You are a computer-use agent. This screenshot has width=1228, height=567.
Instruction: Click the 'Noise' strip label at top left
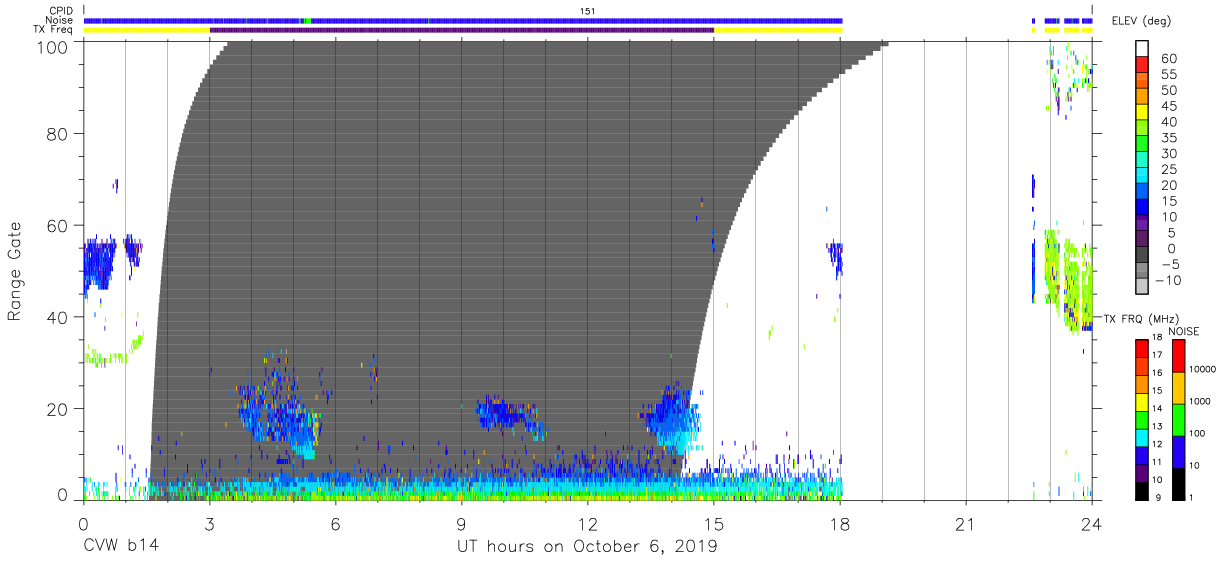(x=61, y=20)
